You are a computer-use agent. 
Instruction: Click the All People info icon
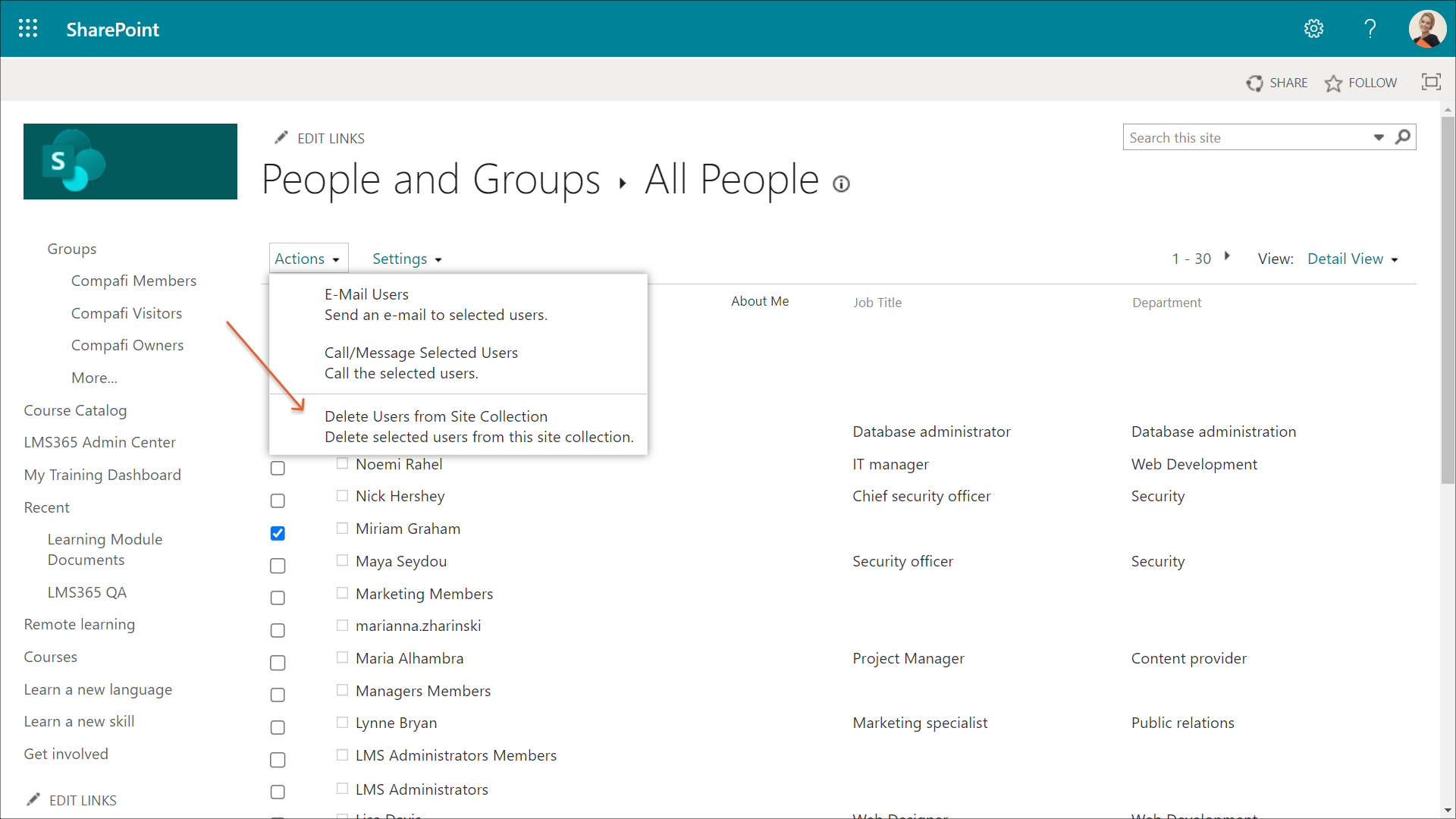pyautogui.click(x=841, y=184)
